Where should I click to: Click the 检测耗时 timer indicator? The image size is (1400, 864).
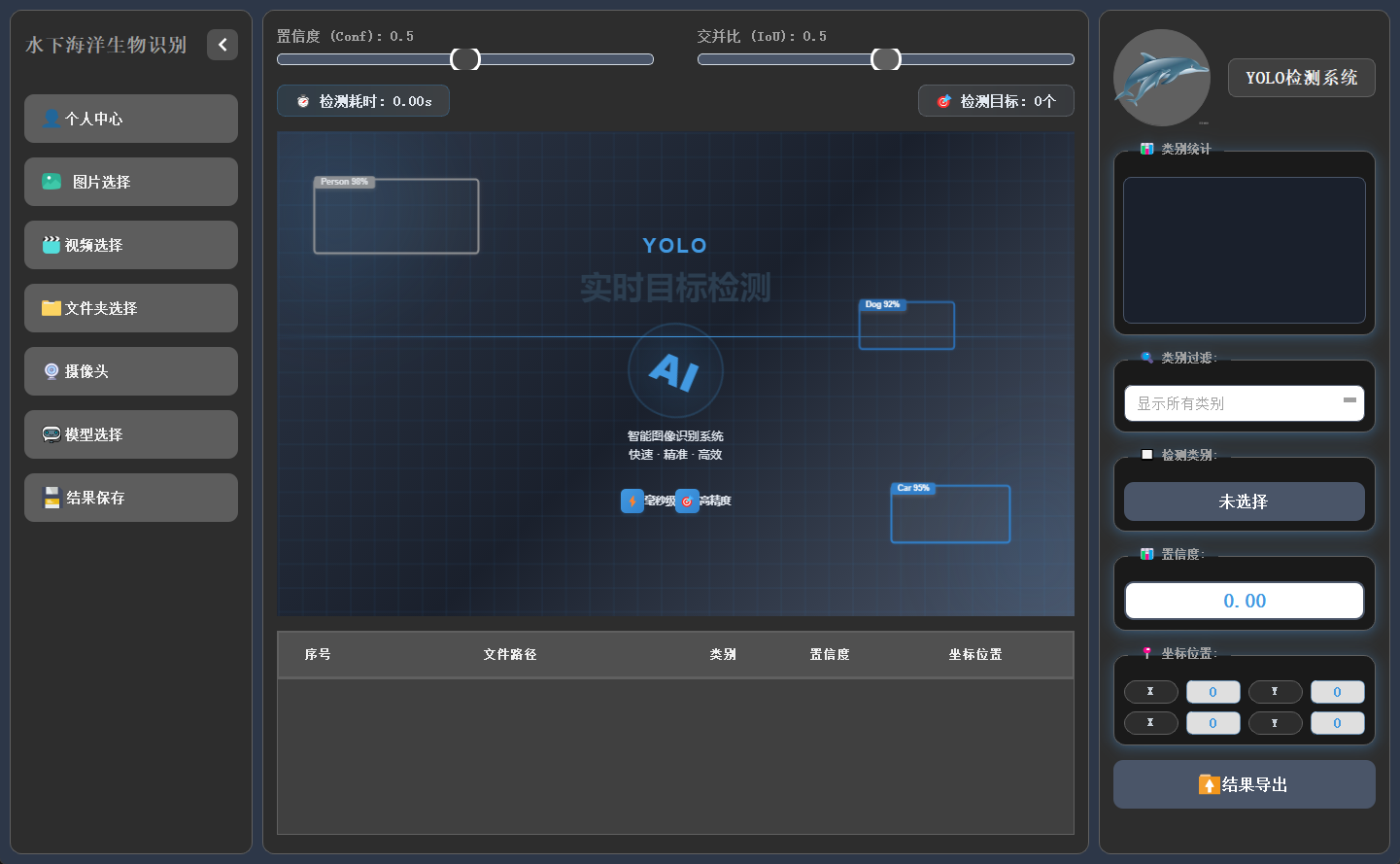363,101
